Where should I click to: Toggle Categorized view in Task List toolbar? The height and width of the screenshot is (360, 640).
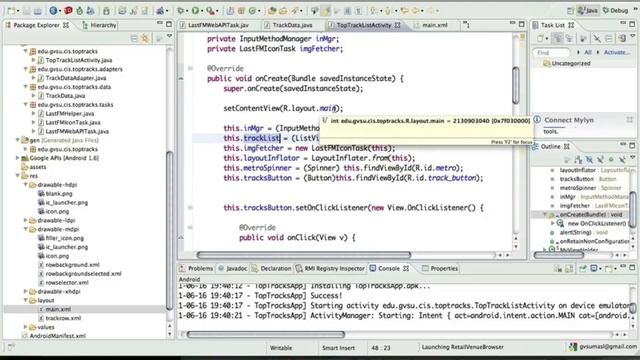click(557, 38)
